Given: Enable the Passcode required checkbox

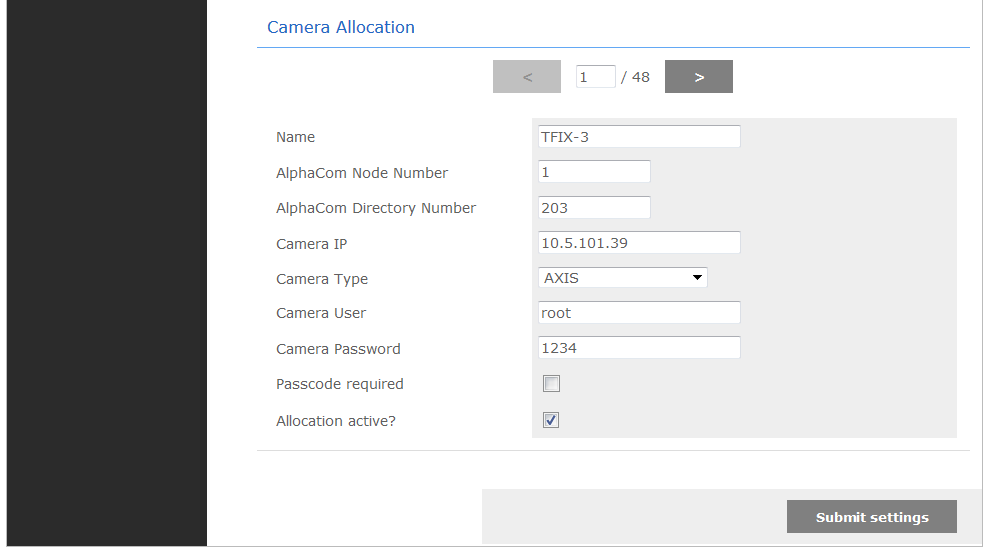Looking at the screenshot, I should pyautogui.click(x=551, y=384).
